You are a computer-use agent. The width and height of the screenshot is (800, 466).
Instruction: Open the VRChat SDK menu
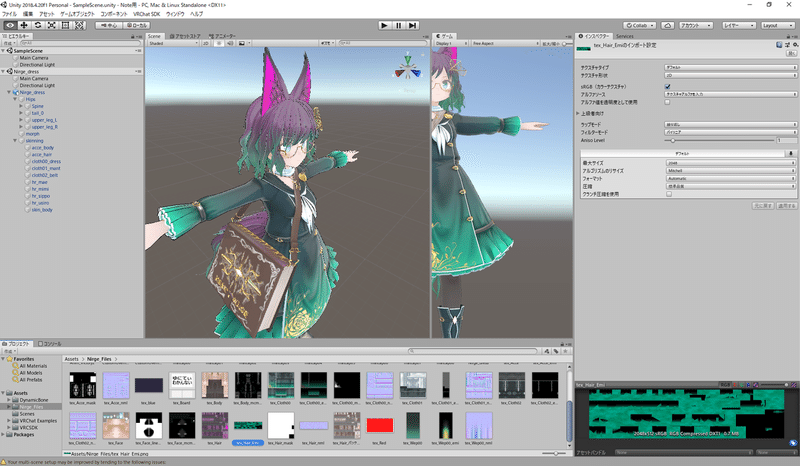click(x=146, y=14)
